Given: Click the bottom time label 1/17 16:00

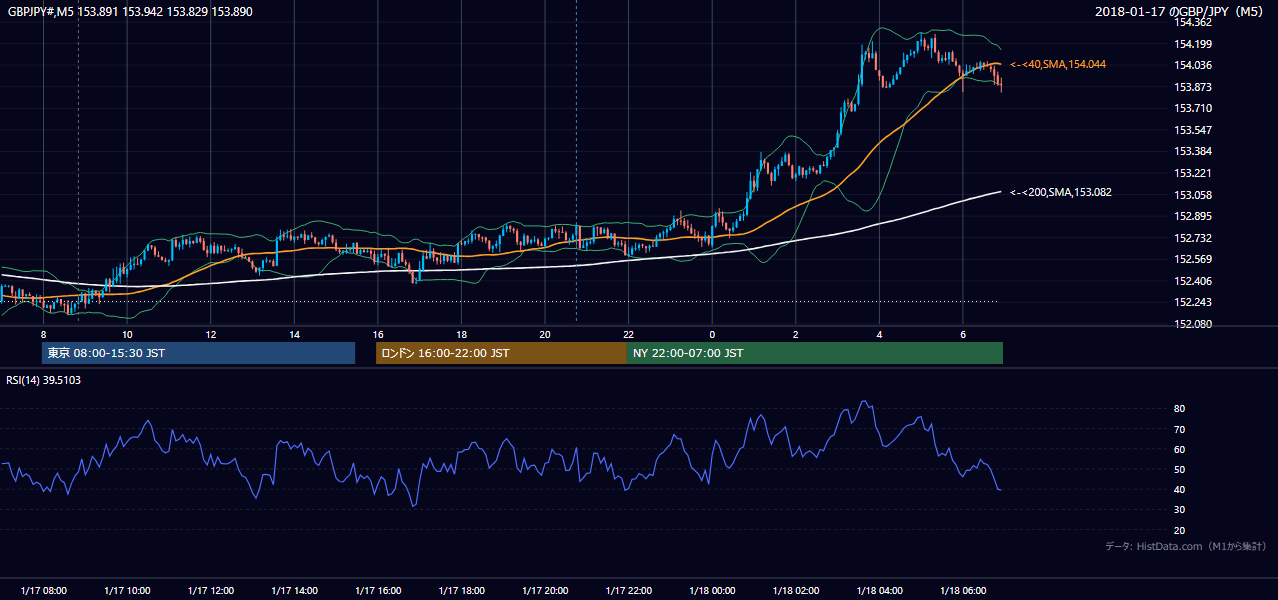Looking at the screenshot, I should click(x=378, y=590).
